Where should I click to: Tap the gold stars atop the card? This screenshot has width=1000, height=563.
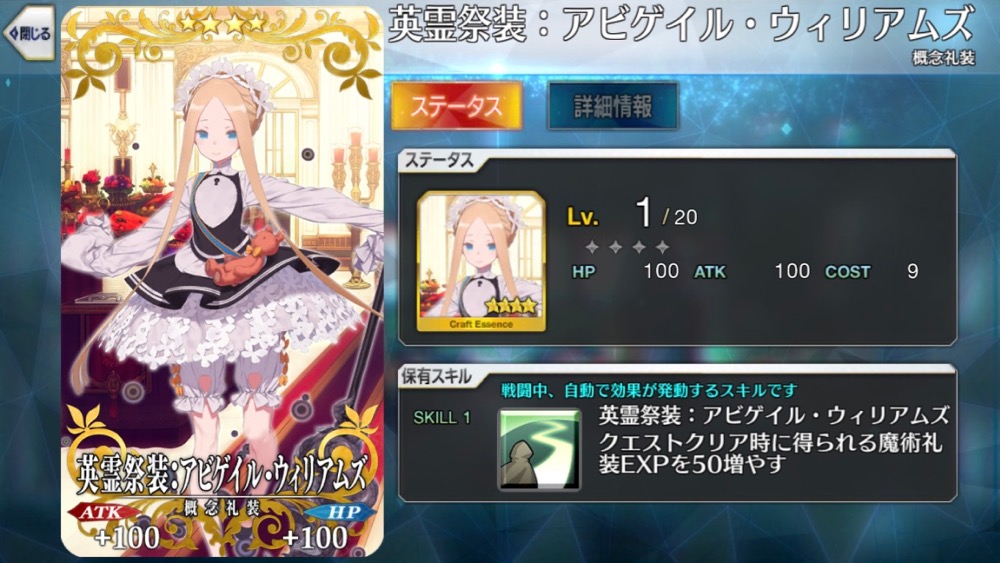tap(223, 24)
